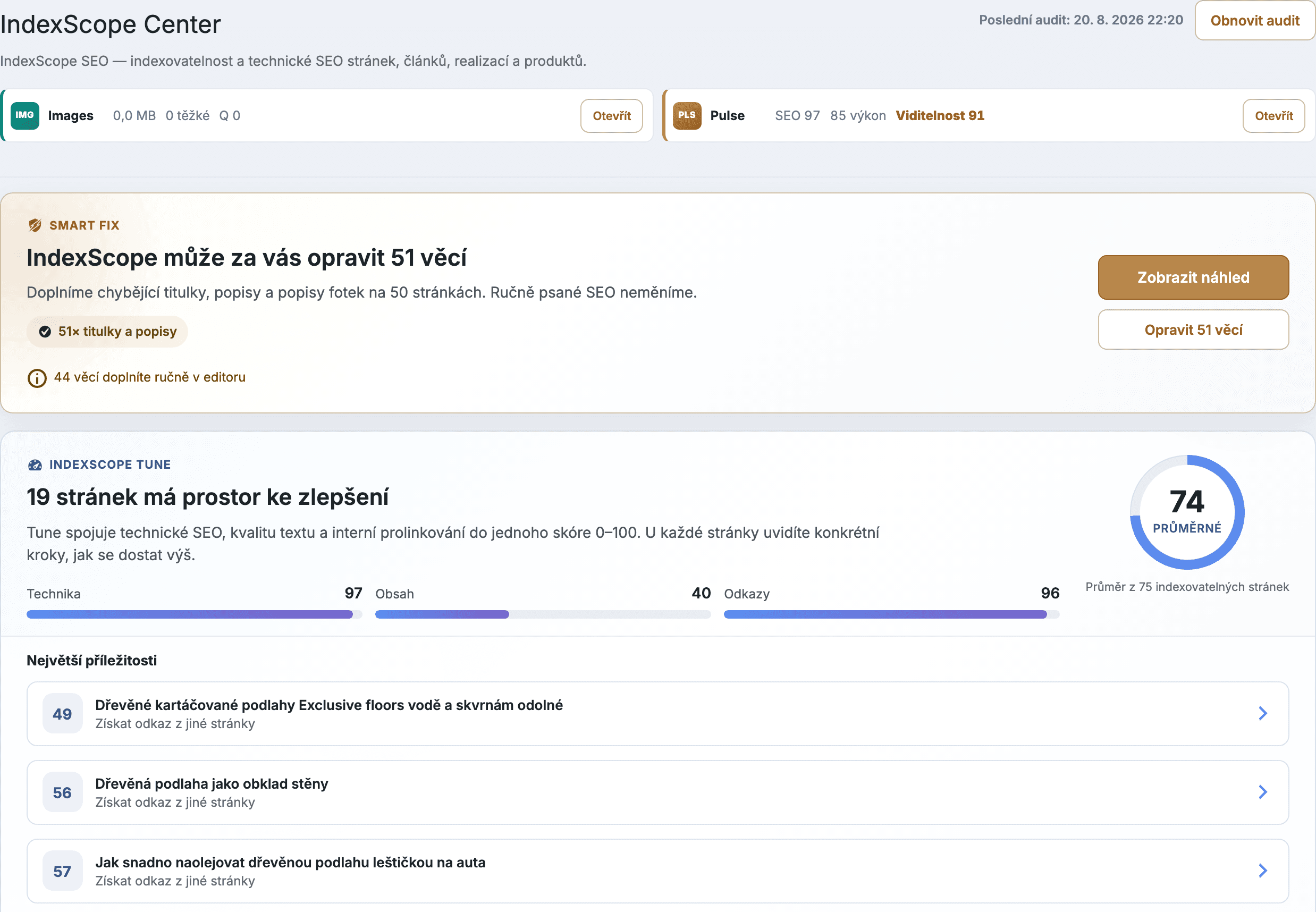Click the Obnovit audit button
This screenshot has height=912, width=1316.
(1255, 21)
